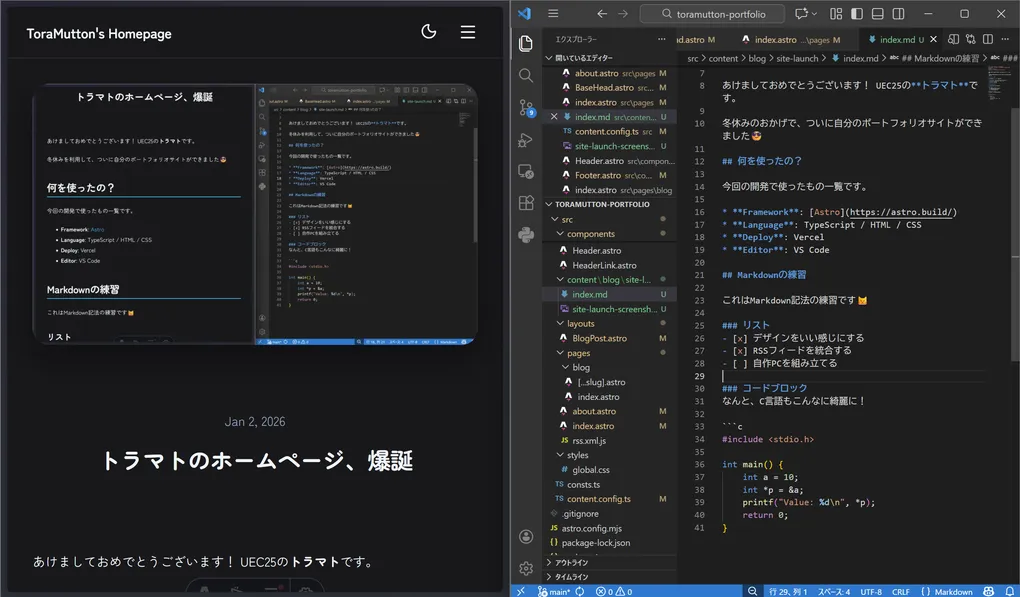The height and width of the screenshot is (597, 1020).
Task: Collapse the pages folder in explorer
Action: 578,353
